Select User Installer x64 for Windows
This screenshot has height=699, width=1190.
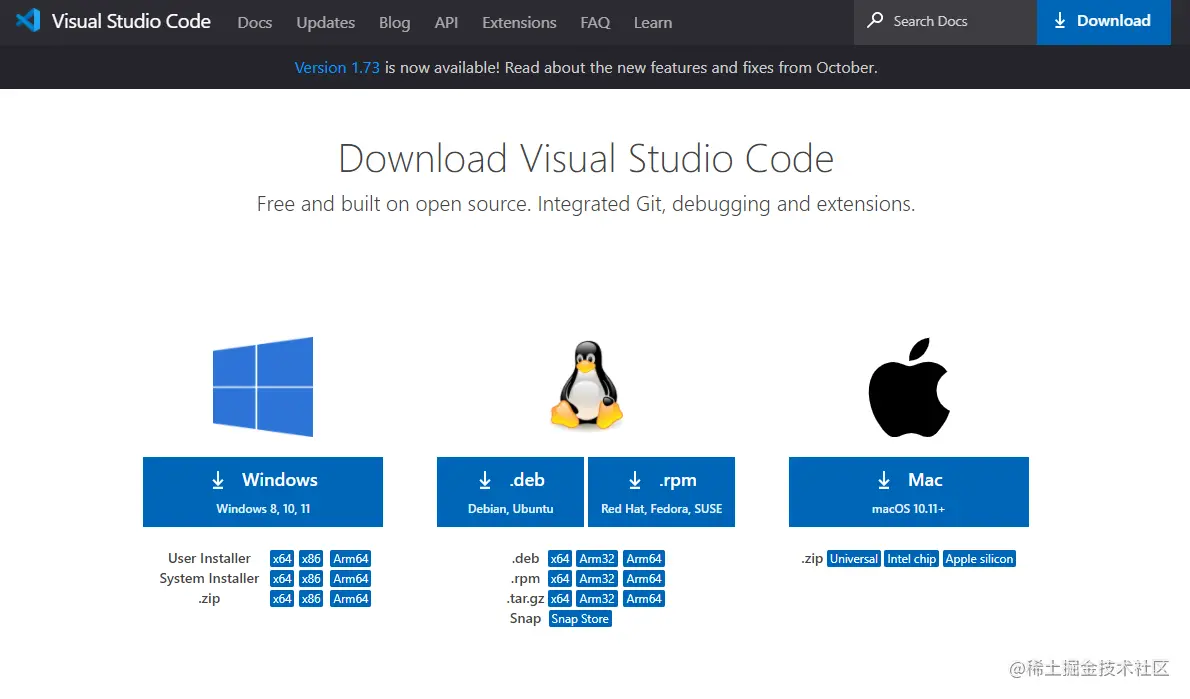pos(282,559)
